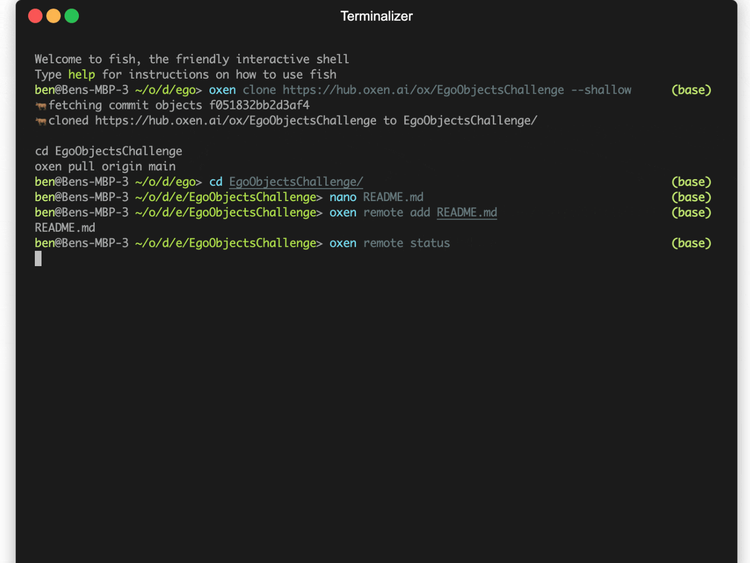Image resolution: width=750 pixels, height=563 pixels.
Task: Click the red close window button
Action: click(35, 16)
